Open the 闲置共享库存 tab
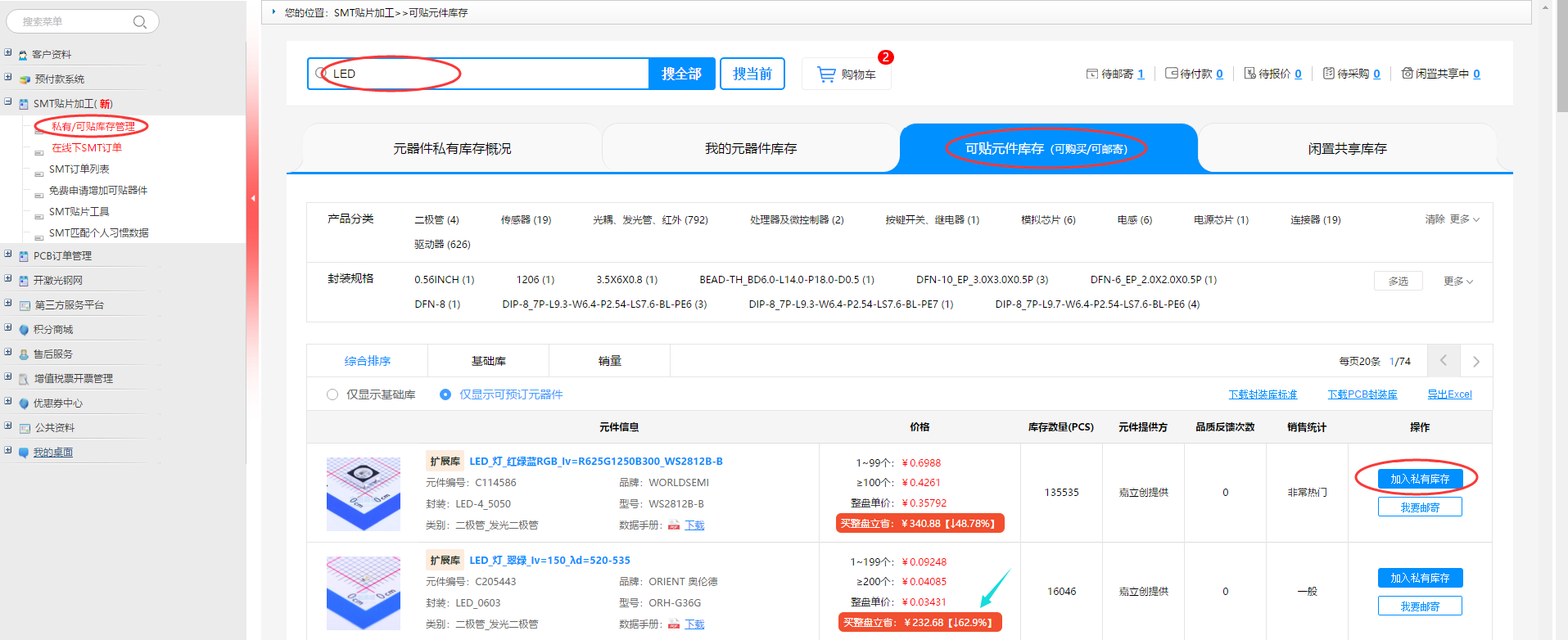1568x640 pixels. click(x=1347, y=149)
